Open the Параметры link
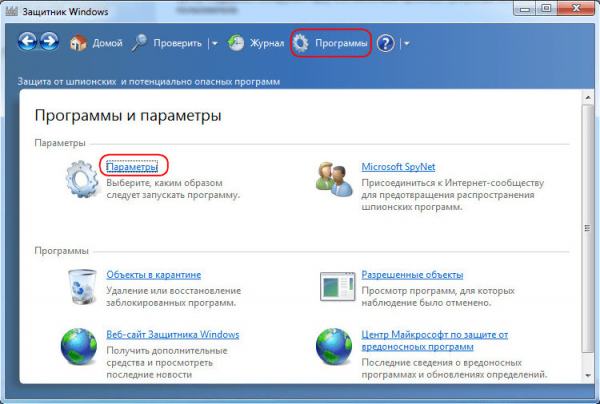Image resolution: width=600 pixels, height=404 pixels. [x=132, y=165]
